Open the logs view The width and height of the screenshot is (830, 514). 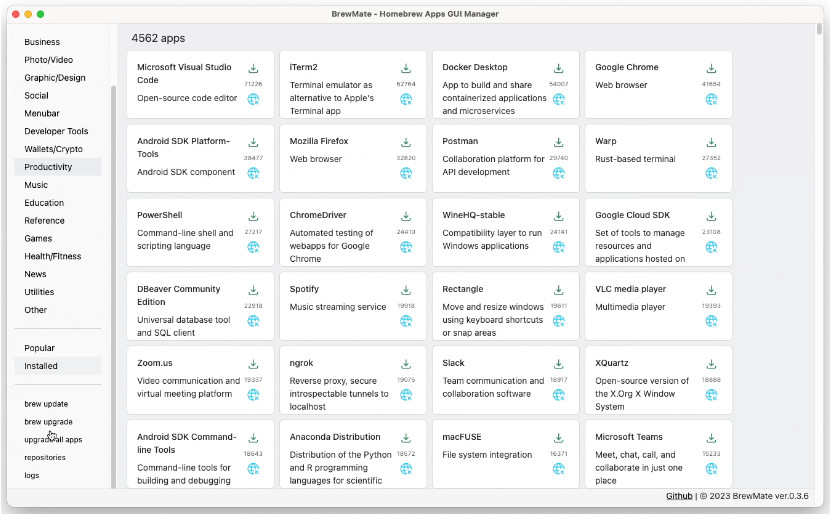click(32, 475)
